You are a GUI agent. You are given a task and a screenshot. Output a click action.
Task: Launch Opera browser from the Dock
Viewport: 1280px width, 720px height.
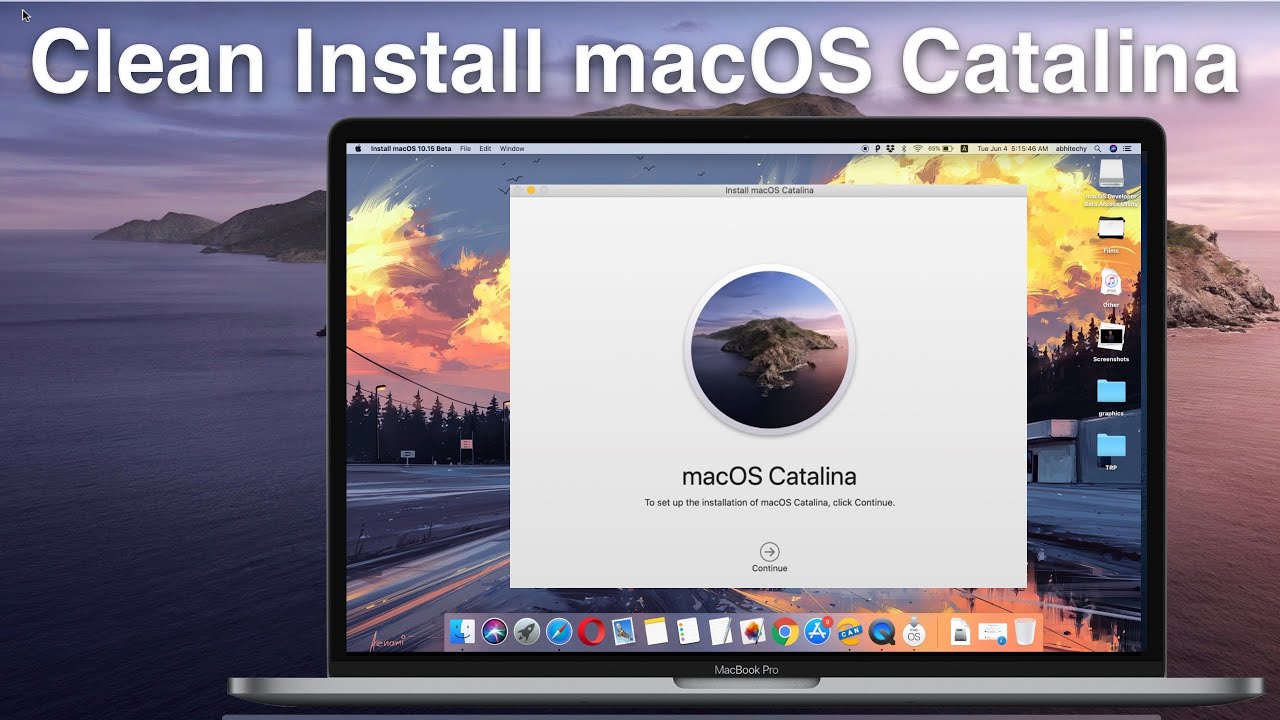pyautogui.click(x=591, y=631)
